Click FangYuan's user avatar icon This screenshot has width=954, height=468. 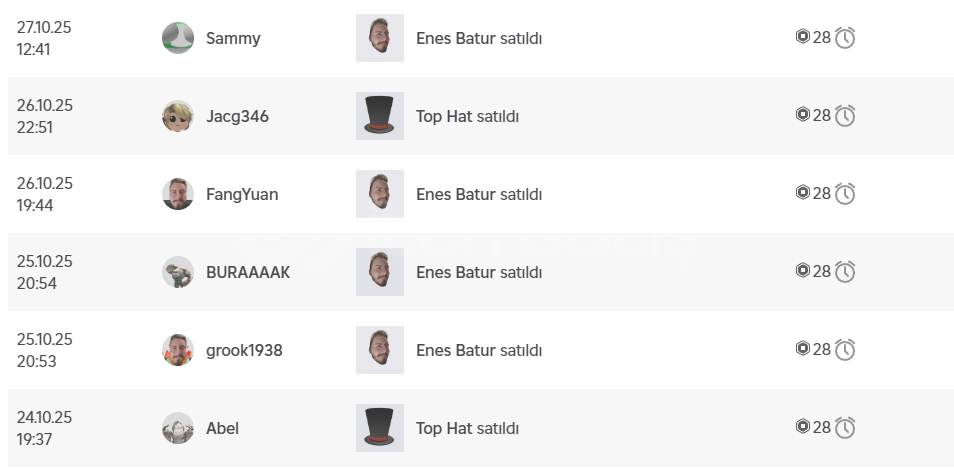click(x=177, y=194)
